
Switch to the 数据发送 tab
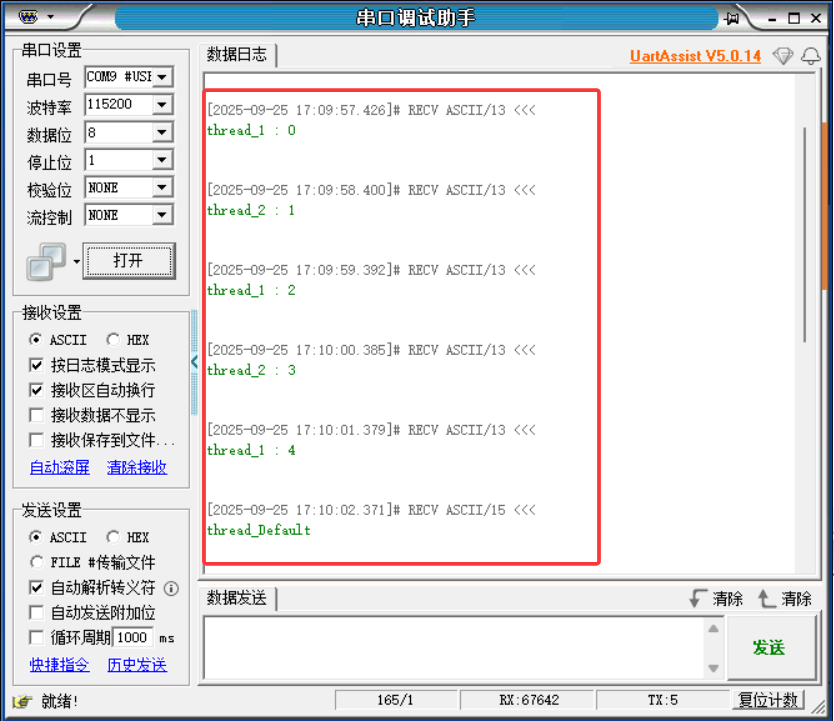coord(237,598)
